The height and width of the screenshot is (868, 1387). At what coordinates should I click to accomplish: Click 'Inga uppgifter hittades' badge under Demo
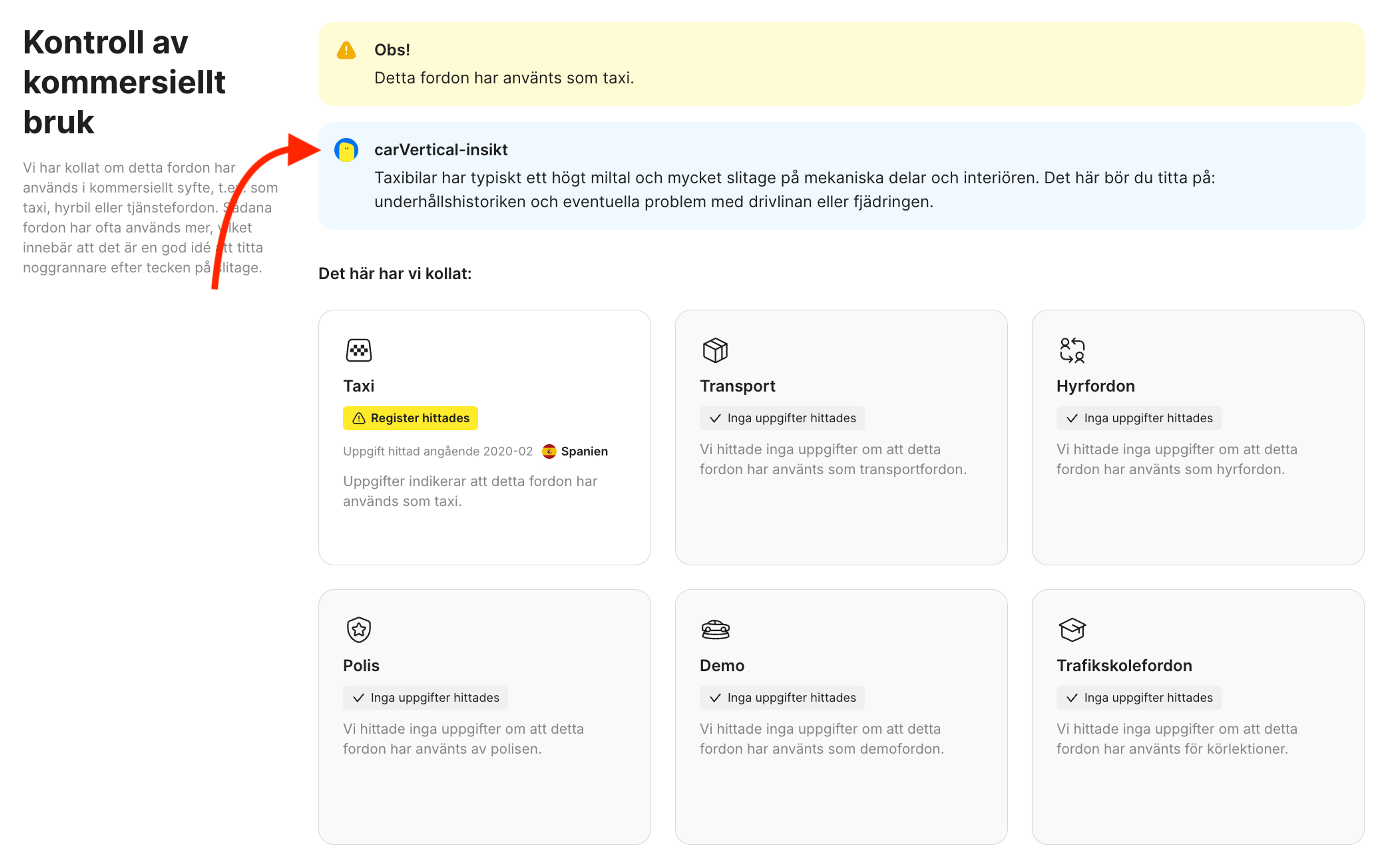tap(781, 698)
